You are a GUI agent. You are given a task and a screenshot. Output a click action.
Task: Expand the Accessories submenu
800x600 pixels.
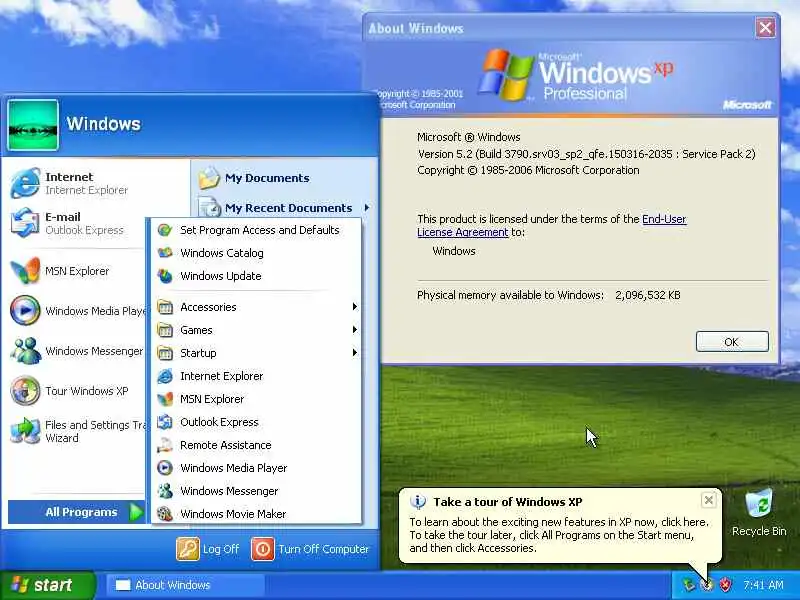point(257,307)
